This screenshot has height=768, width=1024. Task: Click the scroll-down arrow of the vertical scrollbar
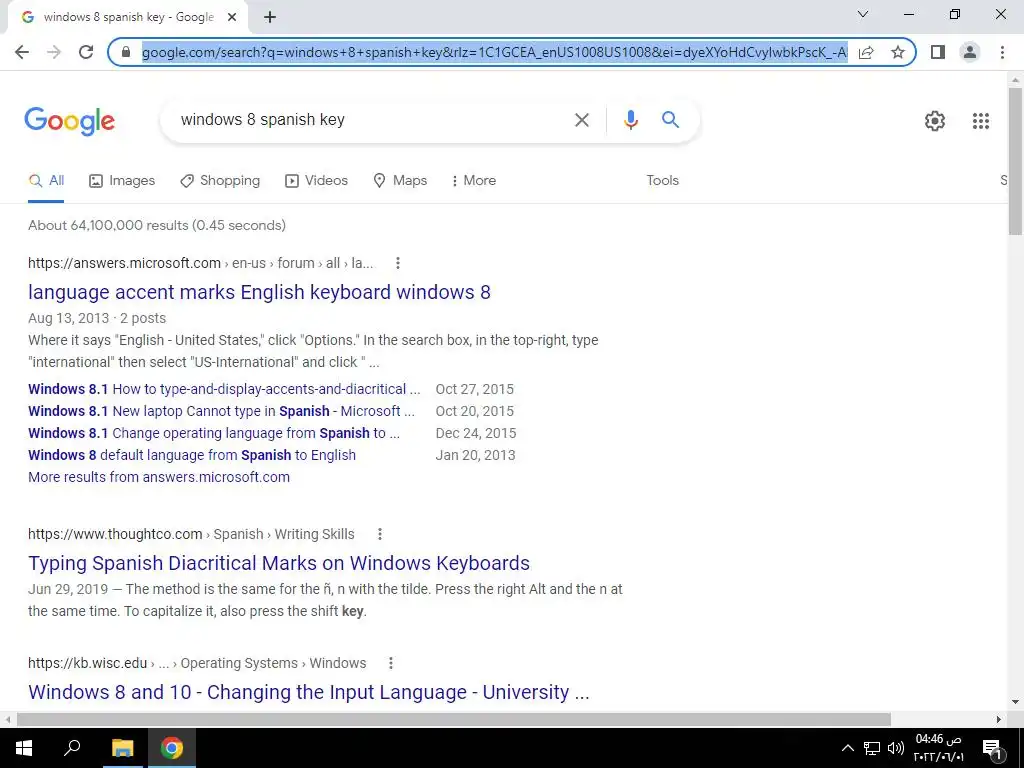point(1015,702)
